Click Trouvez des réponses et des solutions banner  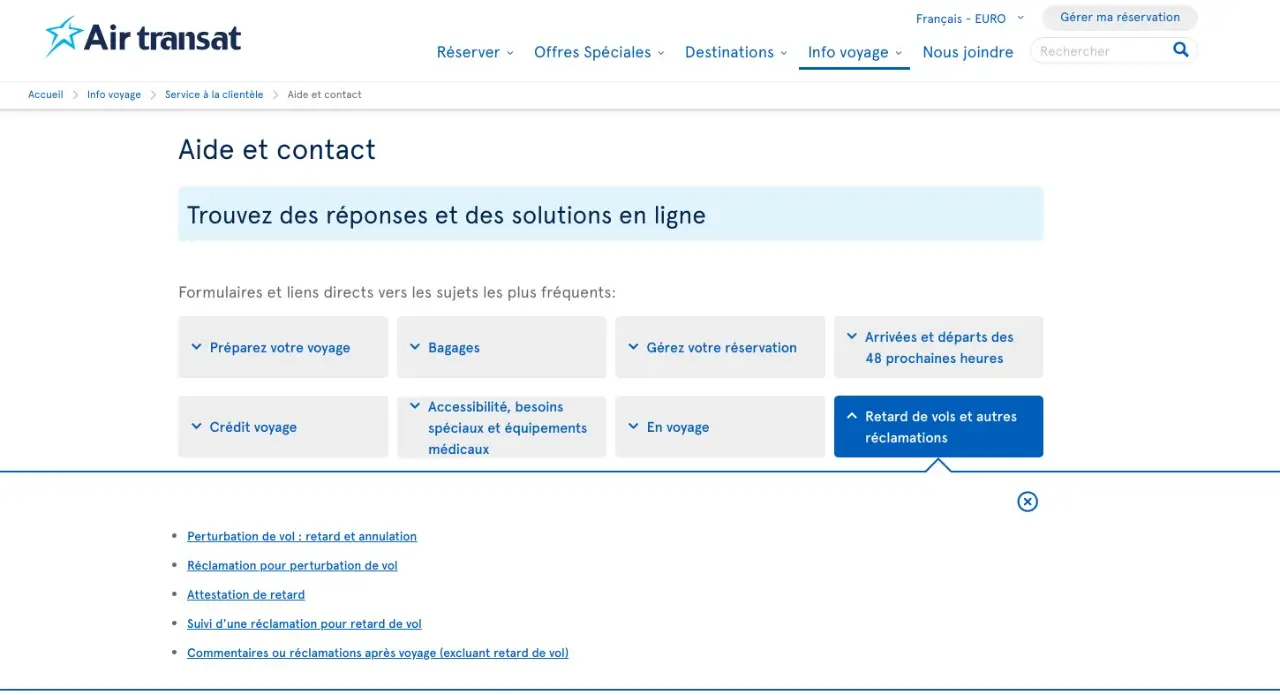pyautogui.click(x=611, y=214)
